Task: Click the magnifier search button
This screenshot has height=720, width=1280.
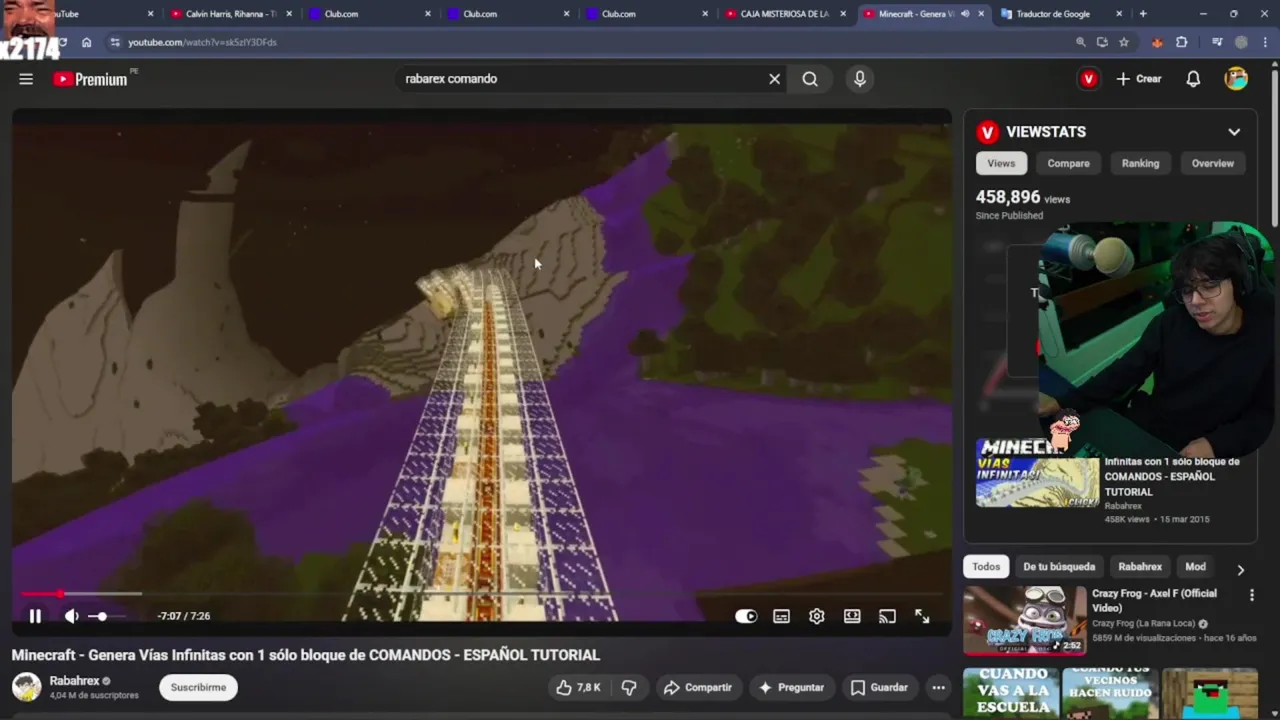Action: tap(810, 79)
